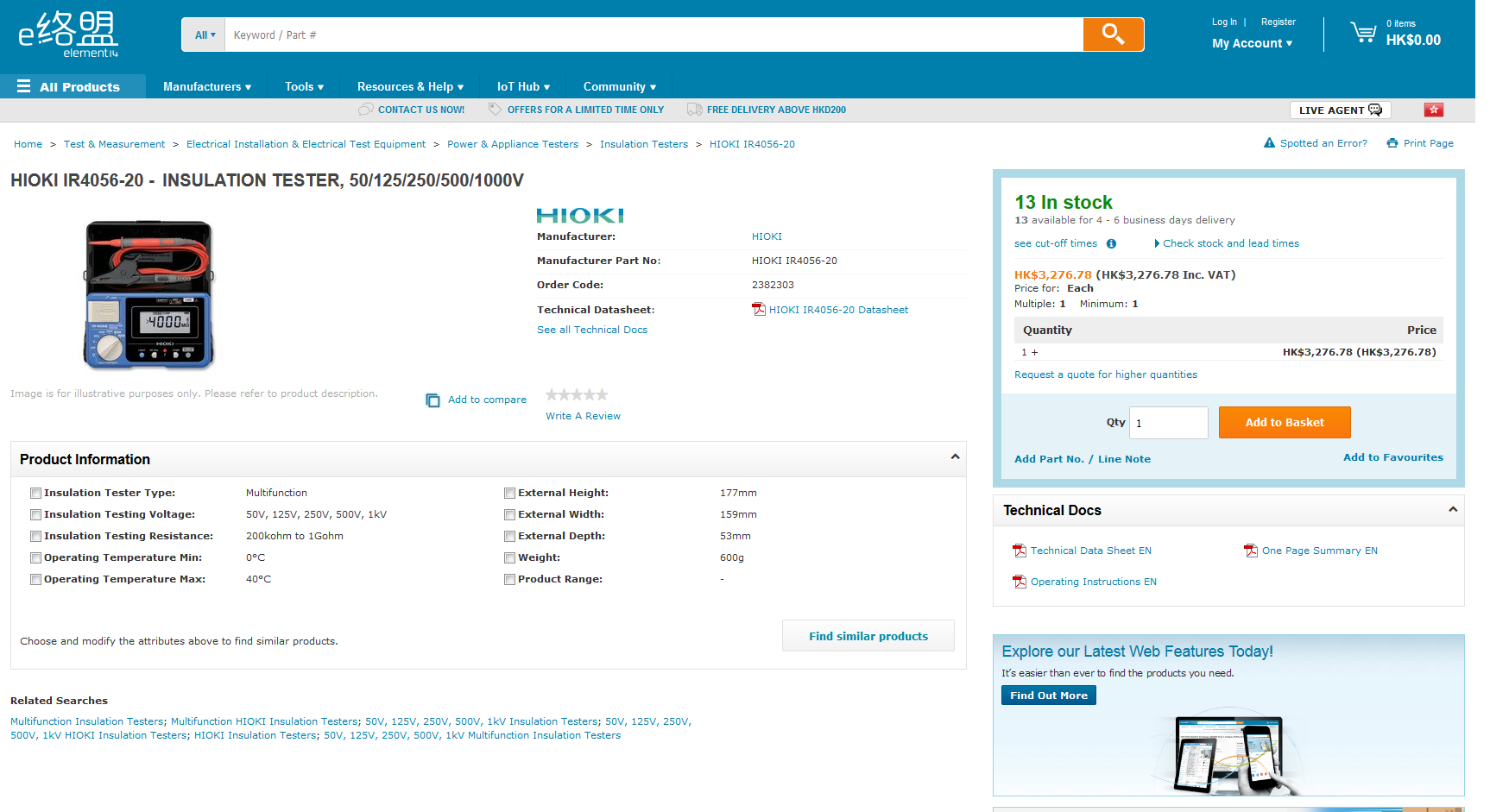Click Add to Basket button
Screen dimensions: 1490x812
click(x=1285, y=422)
